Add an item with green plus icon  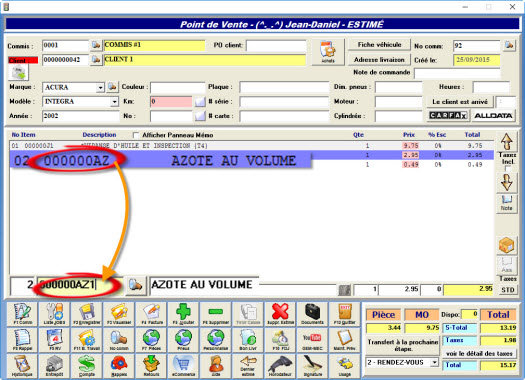[x=183, y=314]
